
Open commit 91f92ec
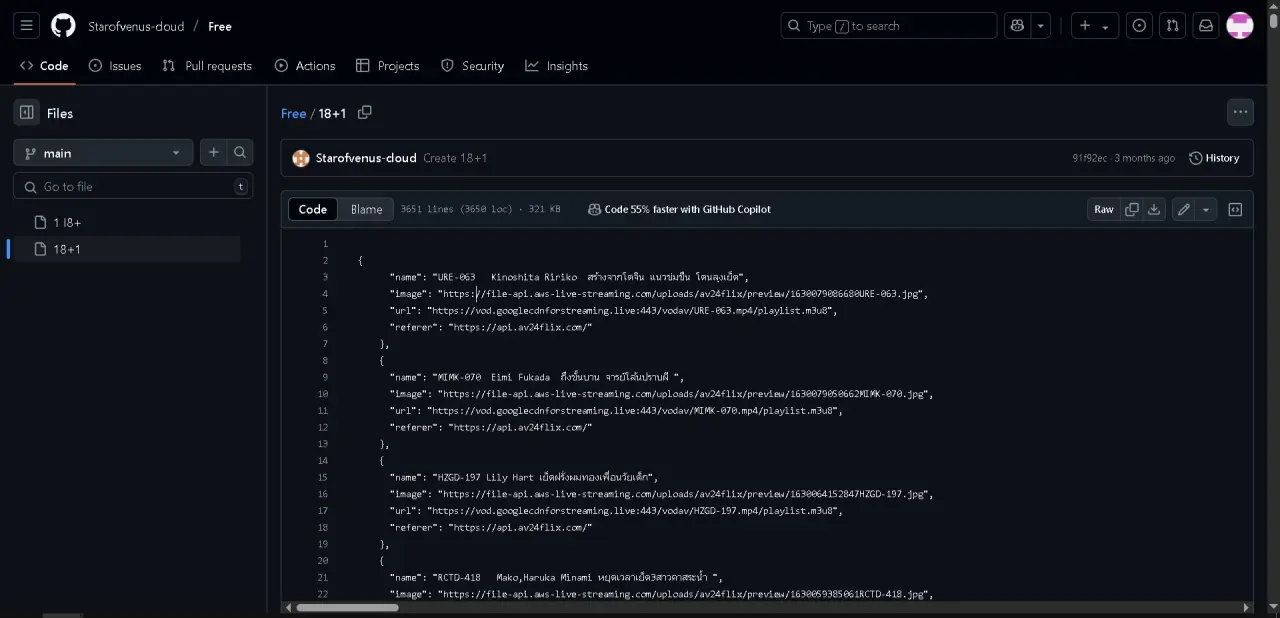point(1089,158)
